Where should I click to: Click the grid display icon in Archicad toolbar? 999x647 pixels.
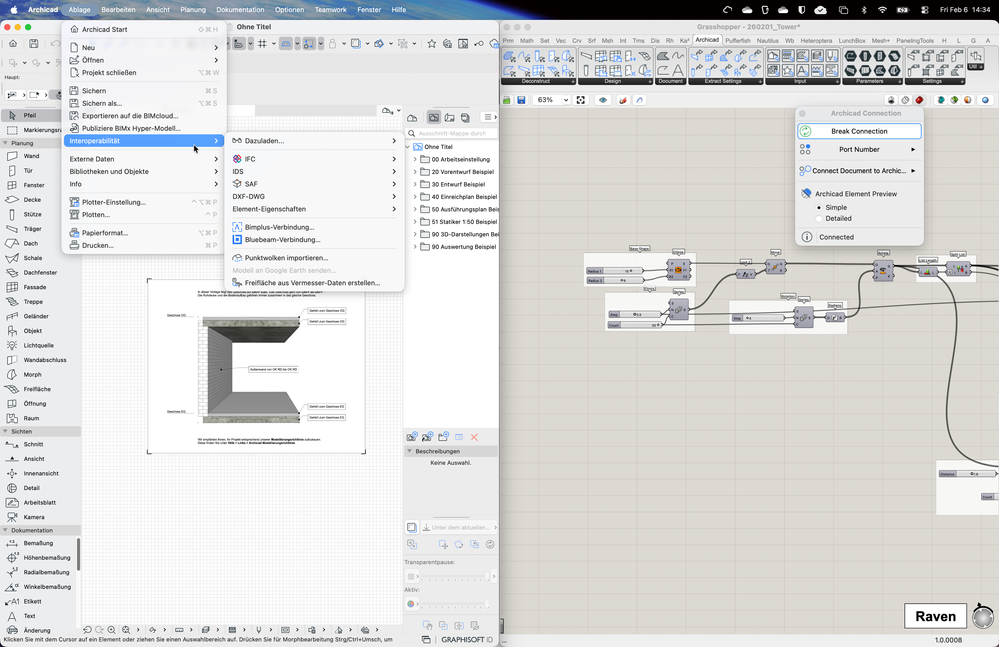[x=262, y=43]
